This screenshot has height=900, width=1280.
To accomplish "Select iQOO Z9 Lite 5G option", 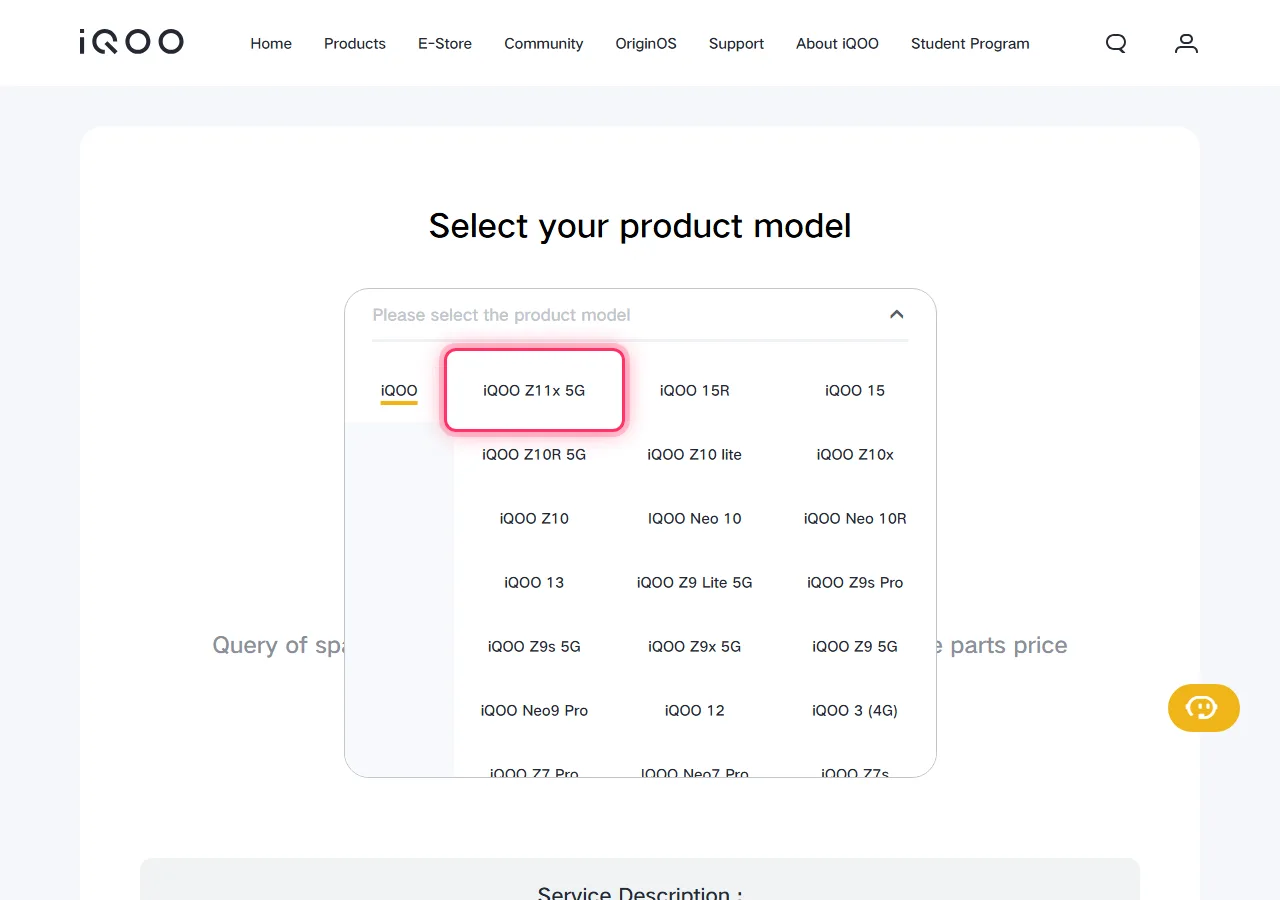I will coord(695,582).
